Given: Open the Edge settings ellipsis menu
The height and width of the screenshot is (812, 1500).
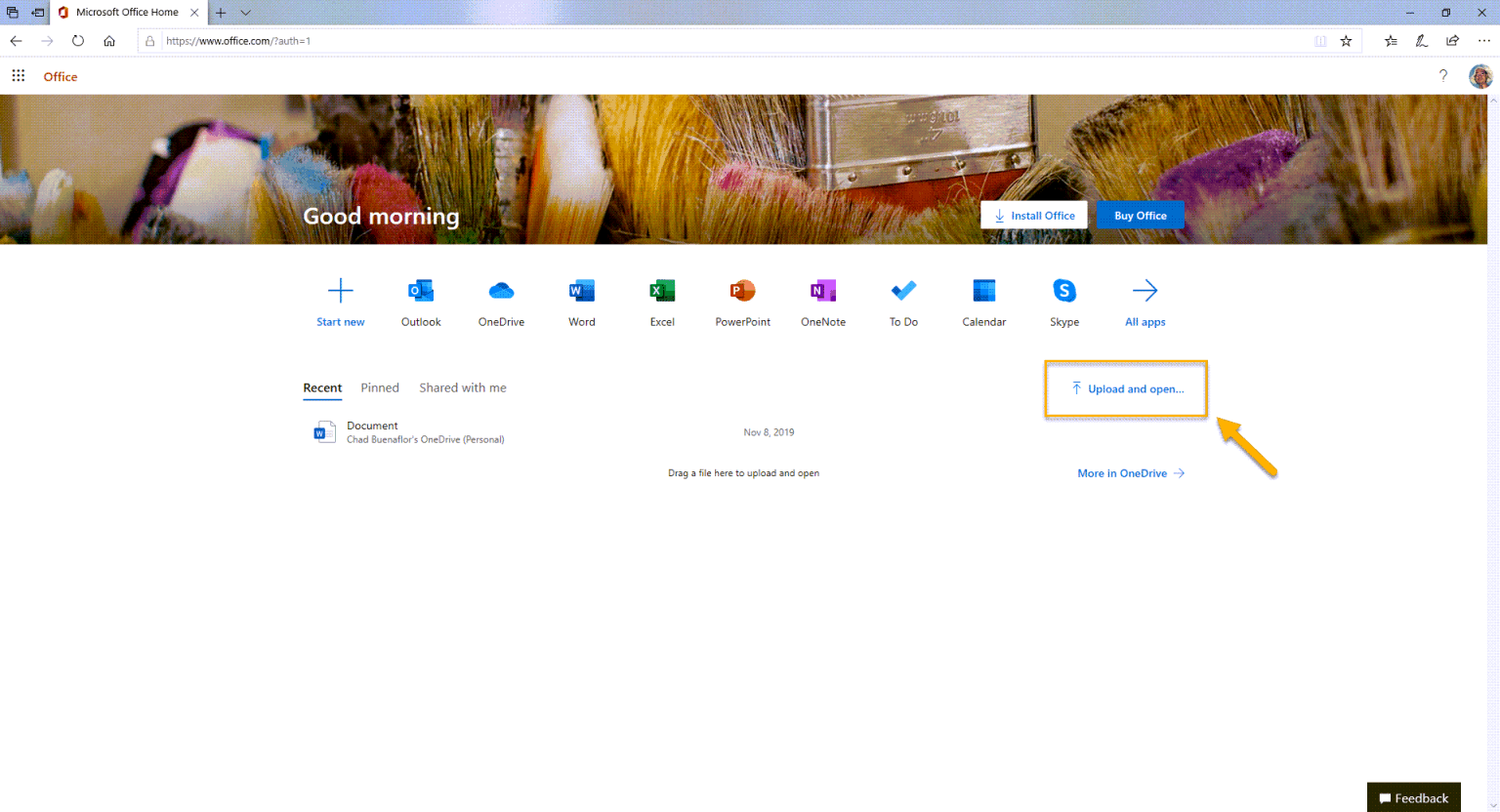Looking at the screenshot, I should coord(1482,41).
